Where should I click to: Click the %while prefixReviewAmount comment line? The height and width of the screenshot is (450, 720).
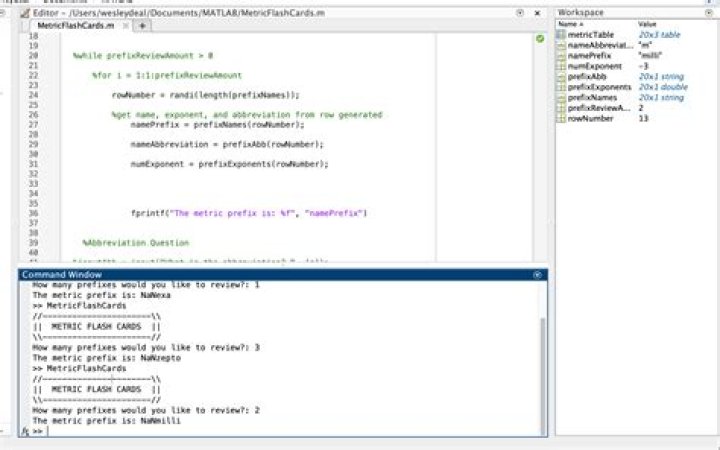tap(143, 56)
